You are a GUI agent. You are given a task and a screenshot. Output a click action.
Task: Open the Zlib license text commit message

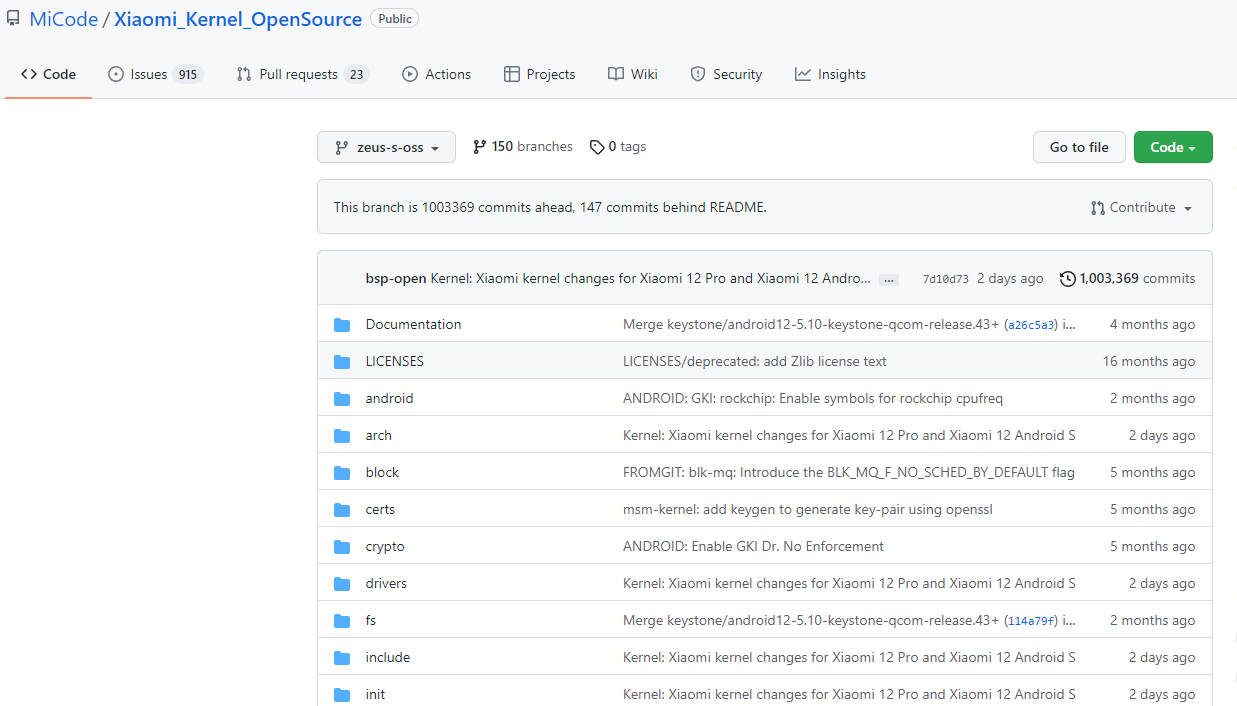pos(755,361)
